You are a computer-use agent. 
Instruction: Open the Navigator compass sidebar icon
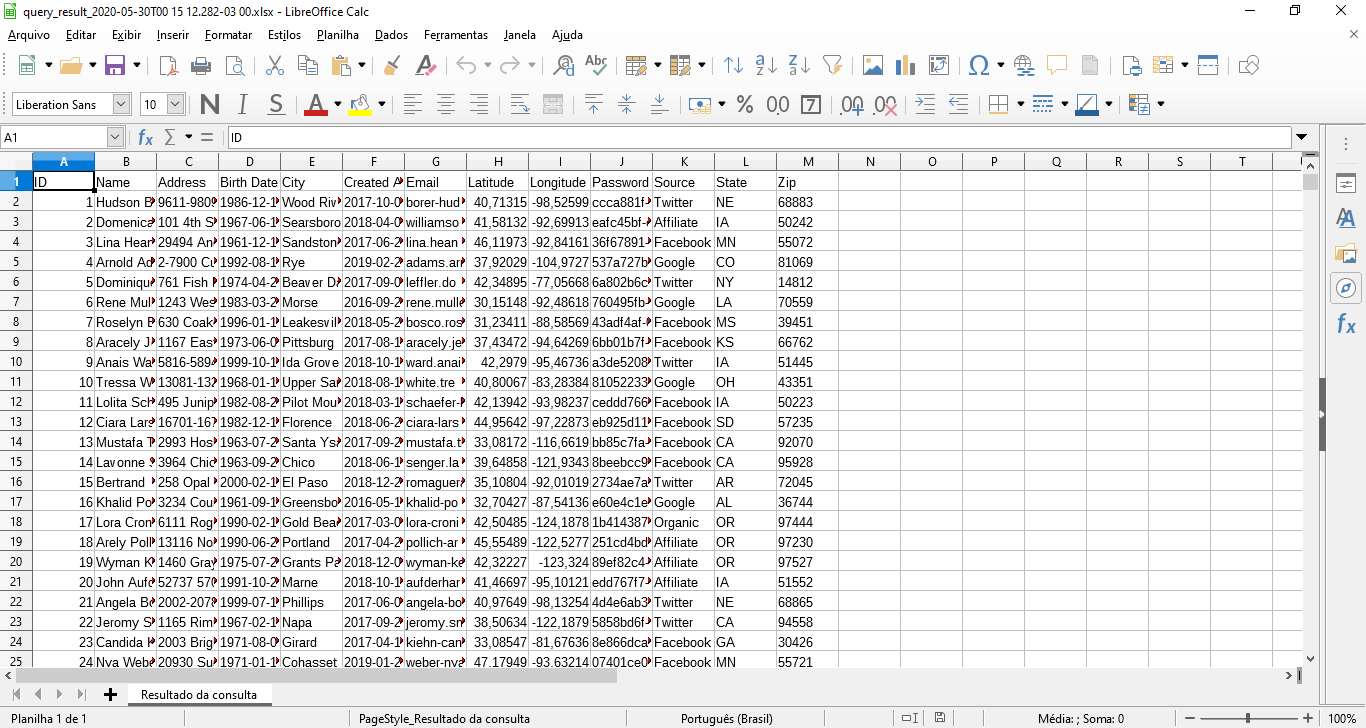click(x=1346, y=289)
